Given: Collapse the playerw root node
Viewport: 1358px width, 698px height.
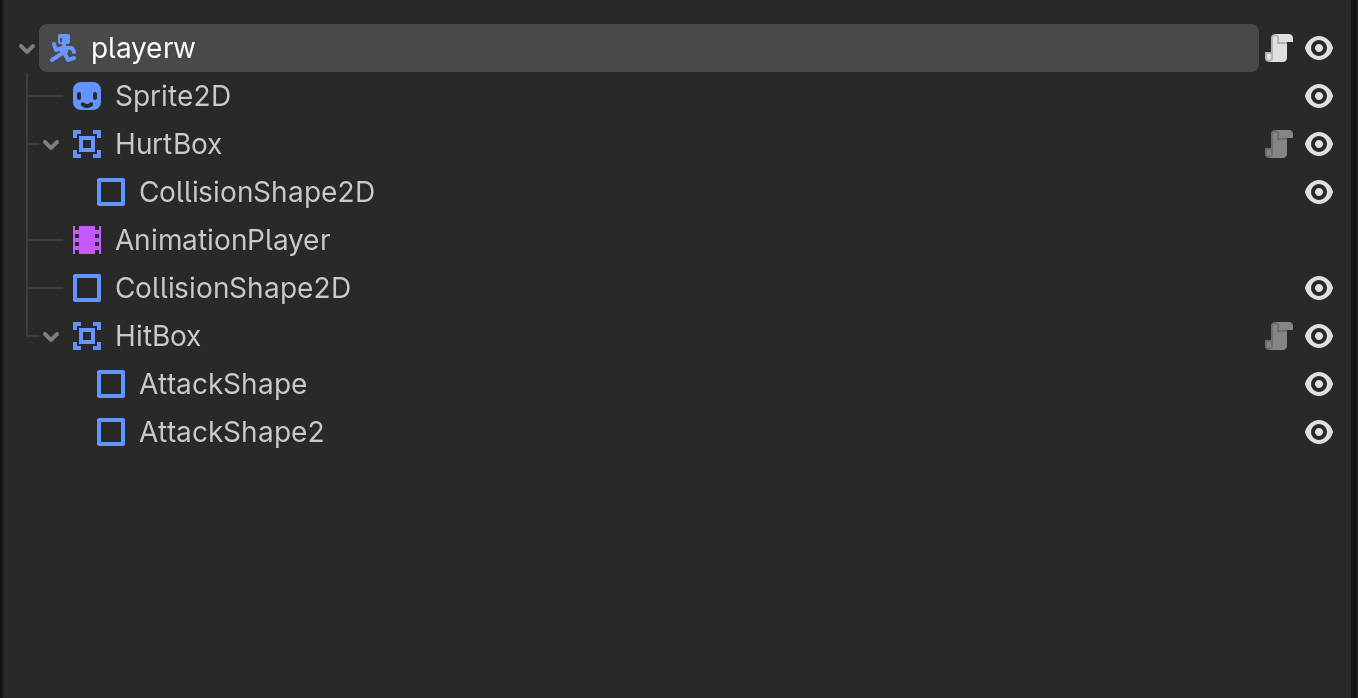Looking at the screenshot, I should click(27, 48).
